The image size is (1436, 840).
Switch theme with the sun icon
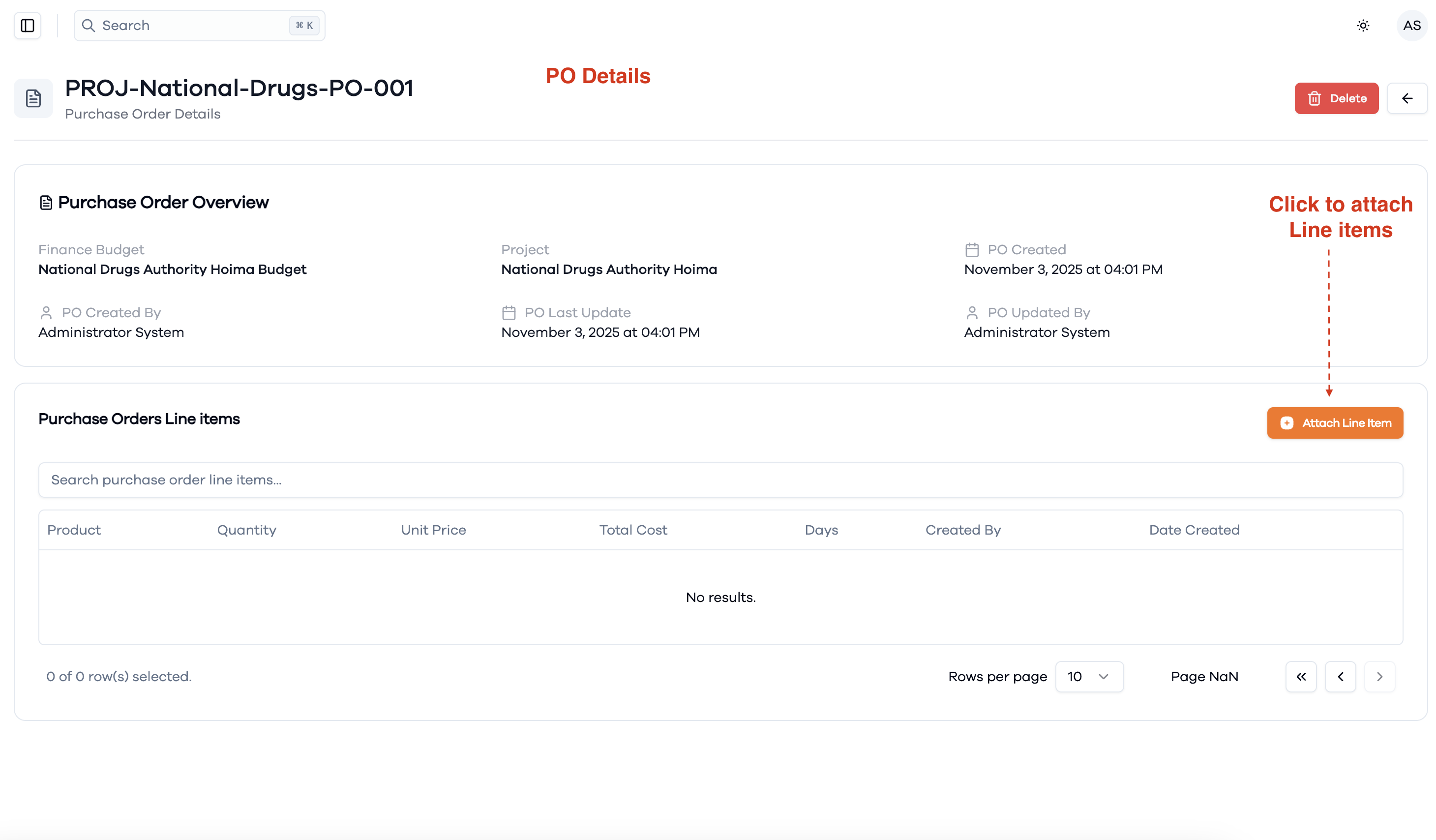tap(1363, 26)
